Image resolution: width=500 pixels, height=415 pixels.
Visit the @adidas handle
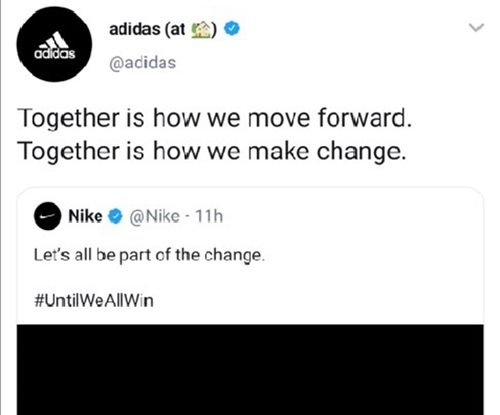(x=142, y=63)
